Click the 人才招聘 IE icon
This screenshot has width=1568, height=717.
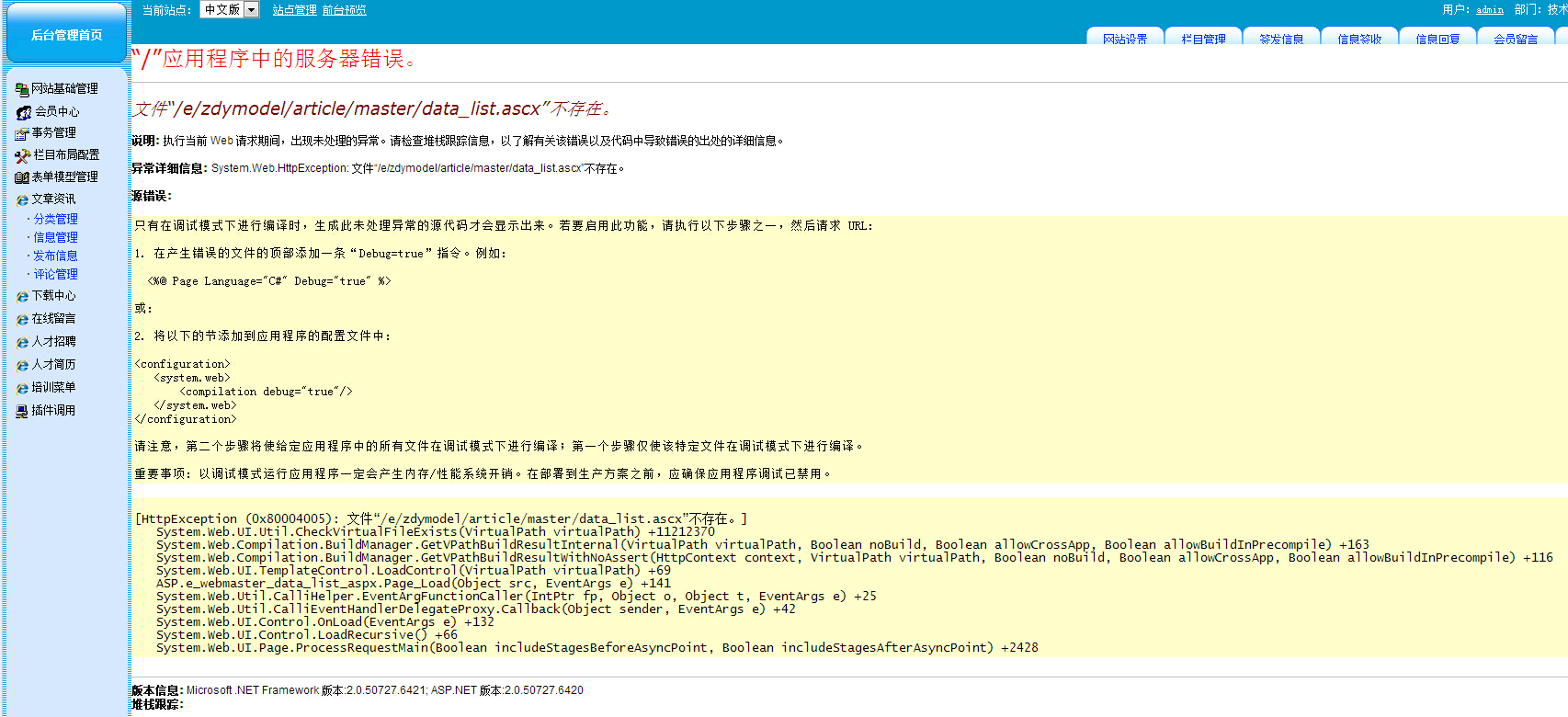pyautogui.click(x=22, y=342)
